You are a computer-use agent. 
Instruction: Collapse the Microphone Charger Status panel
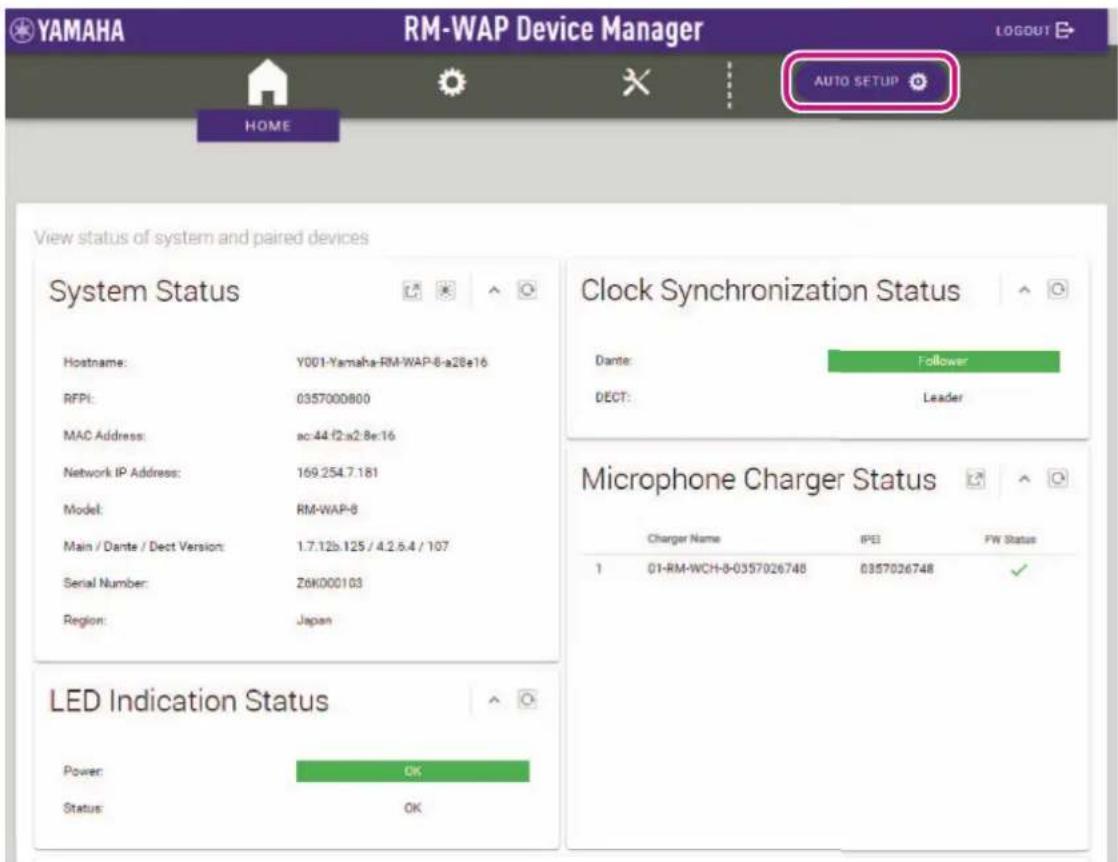tap(1024, 479)
